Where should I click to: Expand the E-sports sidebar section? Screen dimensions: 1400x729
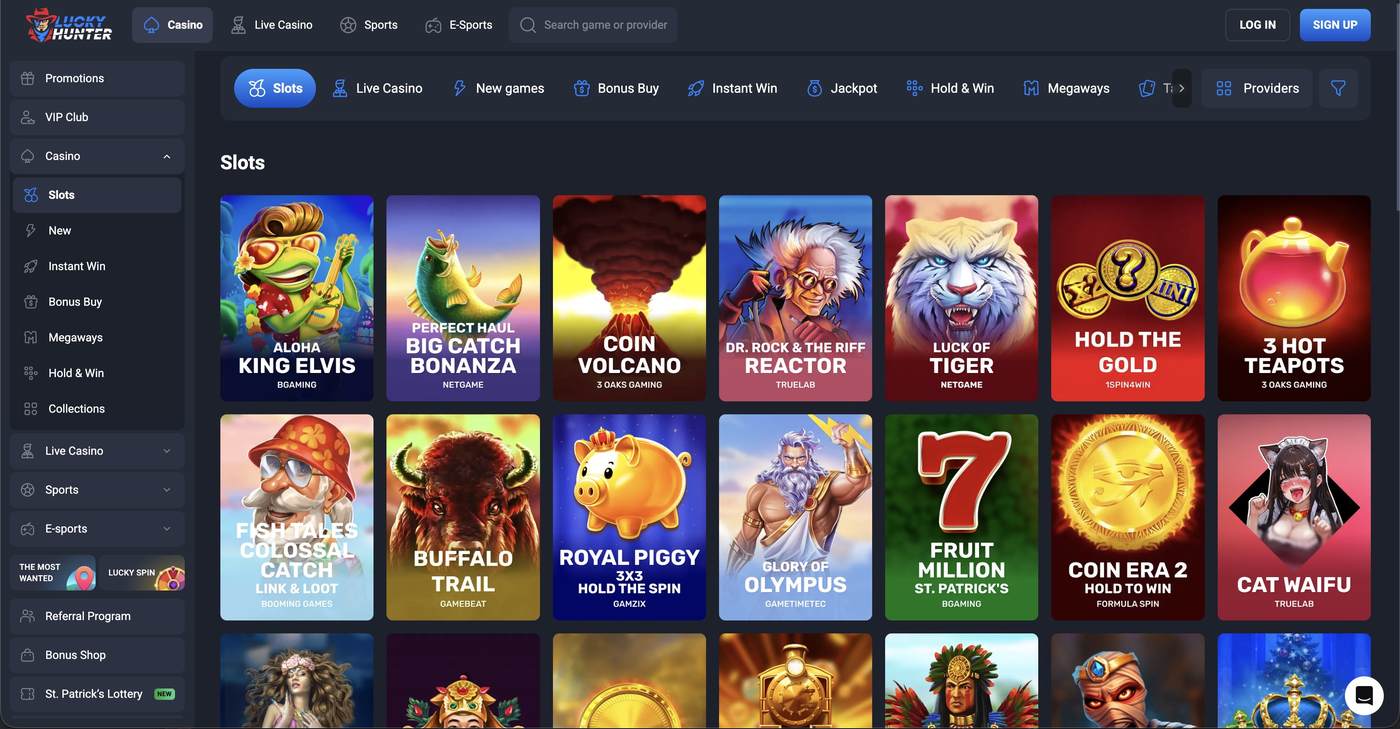point(167,529)
